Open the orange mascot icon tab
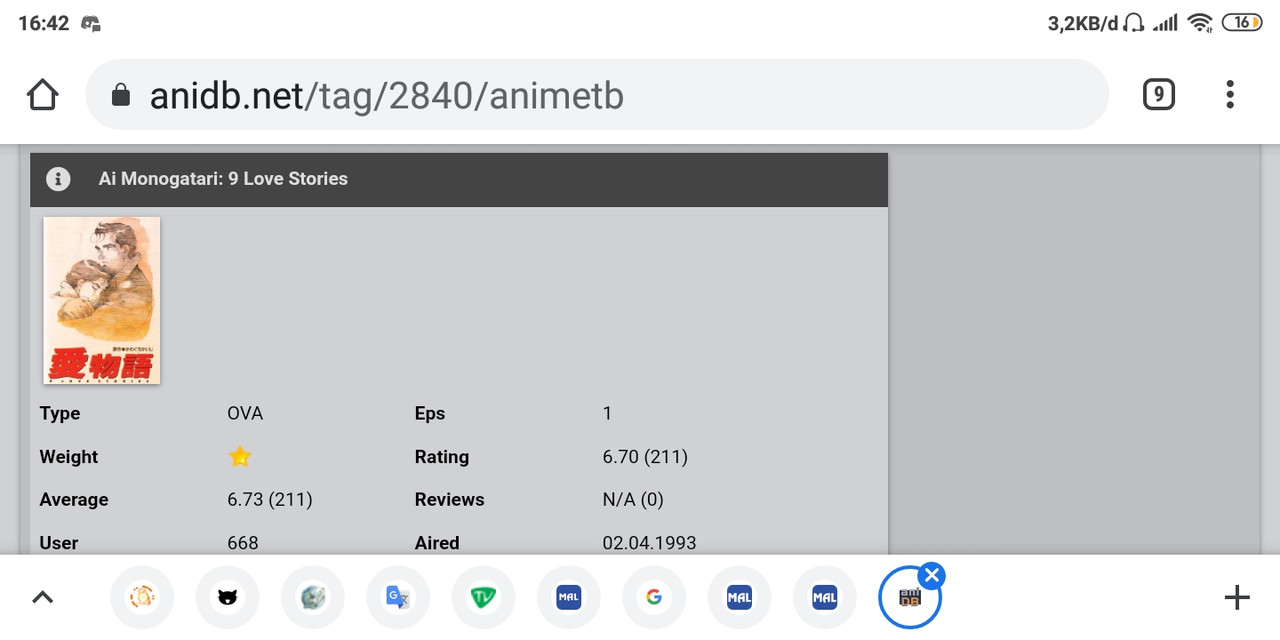The image size is (1280, 640). (x=142, y=596)
